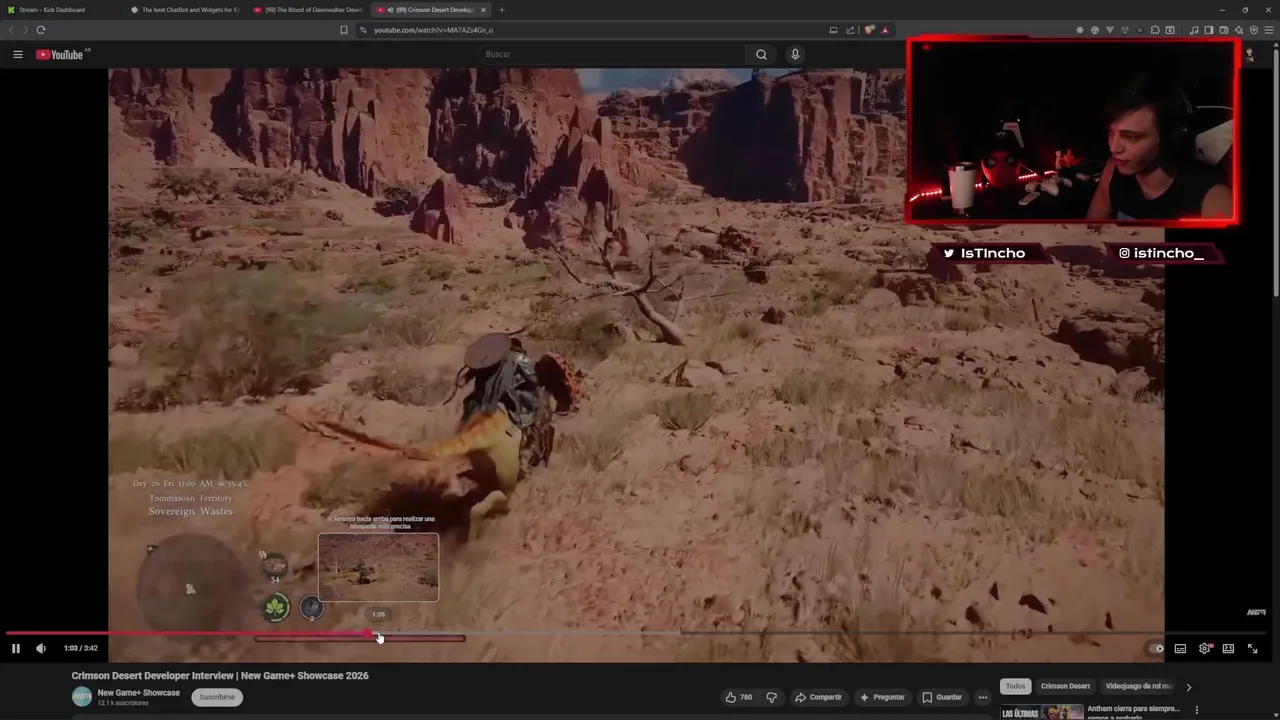The width and height of the screenshot is (1280, 720).
Task: Open the more actions ellipsis below the video
Action: pos(983,697)
